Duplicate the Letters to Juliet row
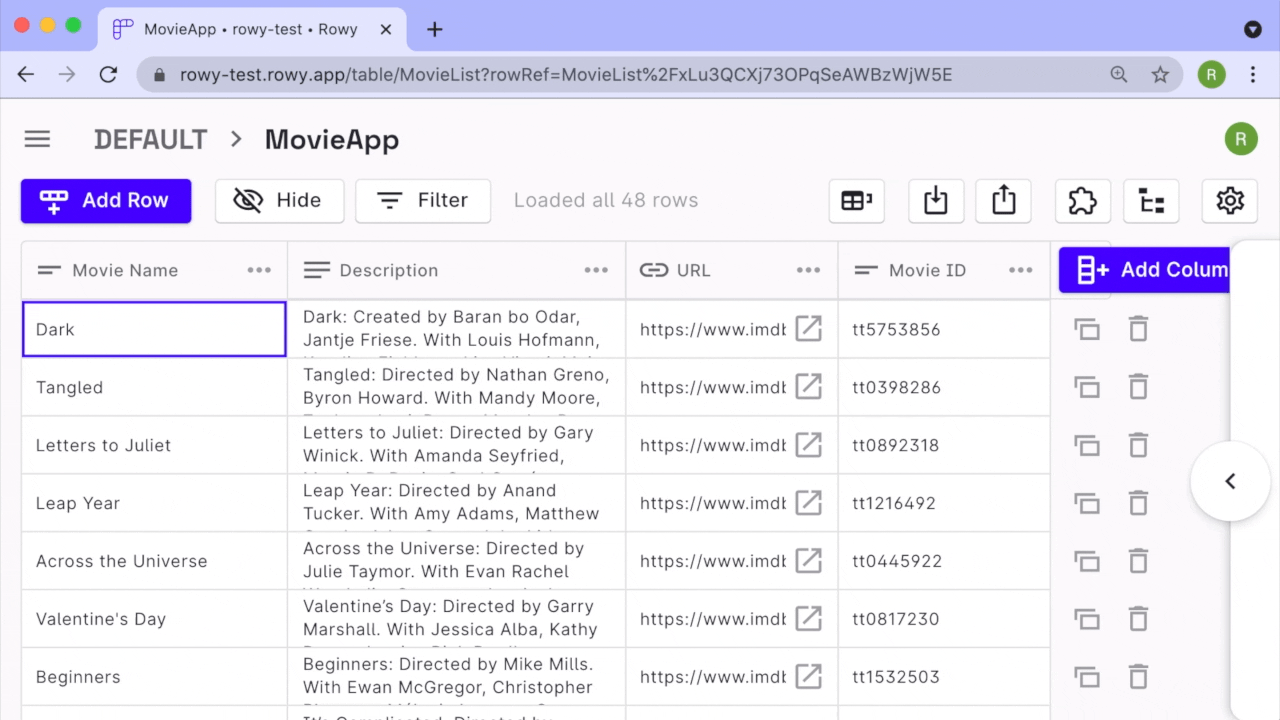 pyautogui.click(x=1087, y=445)
